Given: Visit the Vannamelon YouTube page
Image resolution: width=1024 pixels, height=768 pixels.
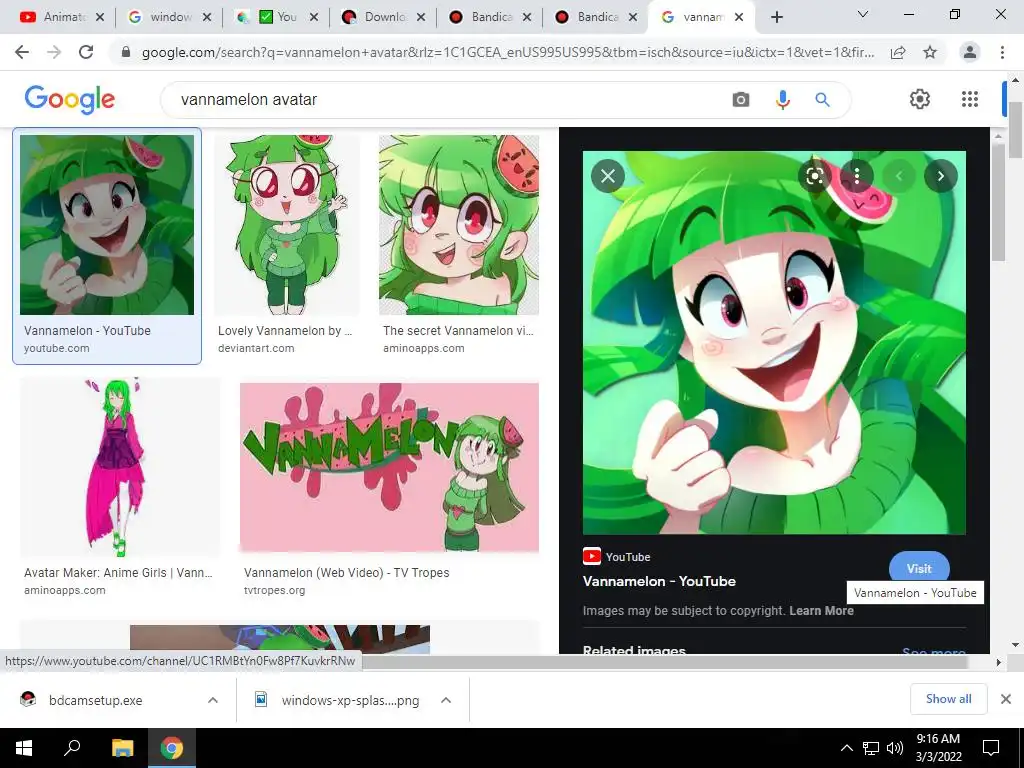Looking at the screenshot, I should click(x=919, y=569).
